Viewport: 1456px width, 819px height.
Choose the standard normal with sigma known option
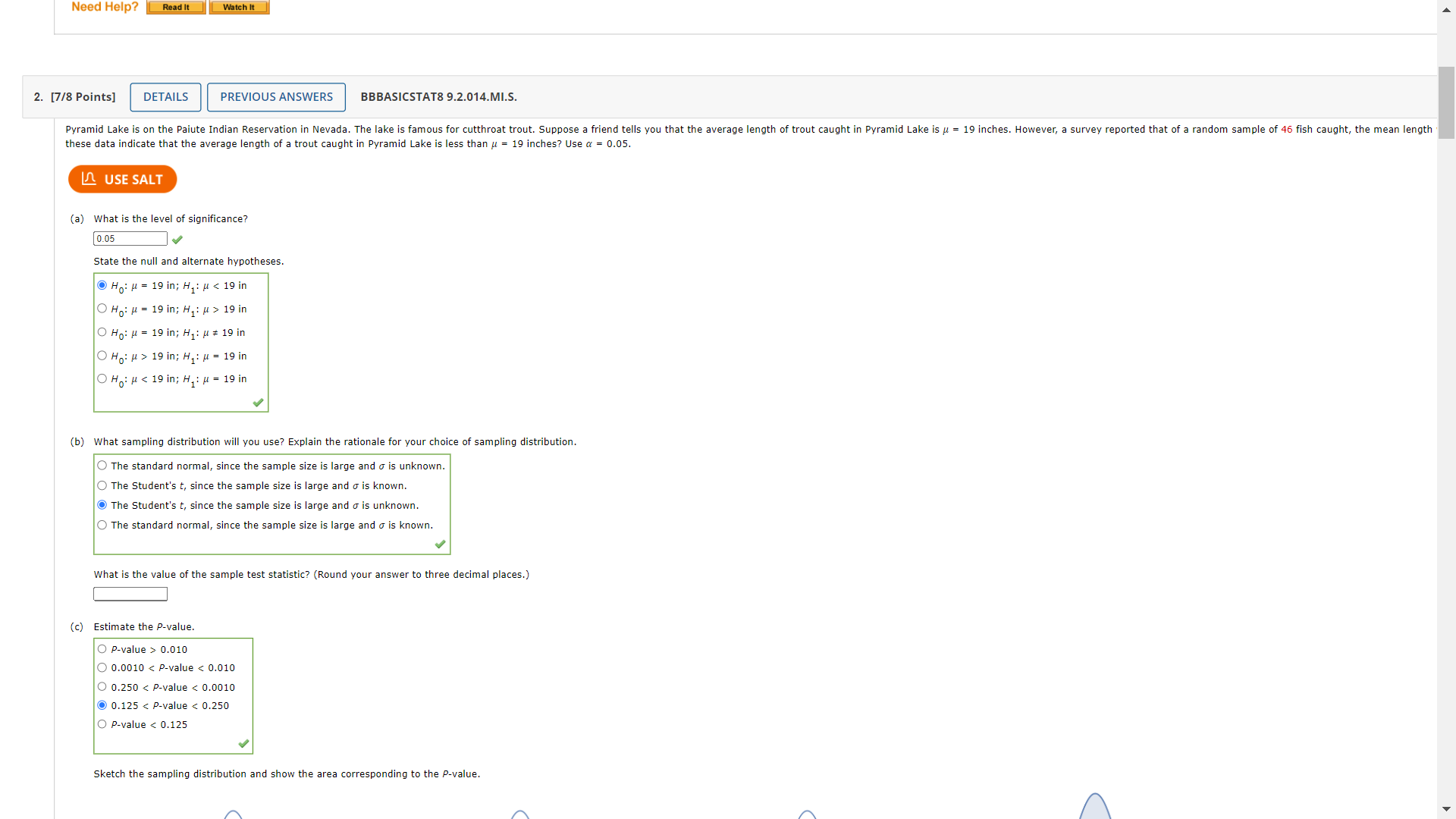pos(102,524)
